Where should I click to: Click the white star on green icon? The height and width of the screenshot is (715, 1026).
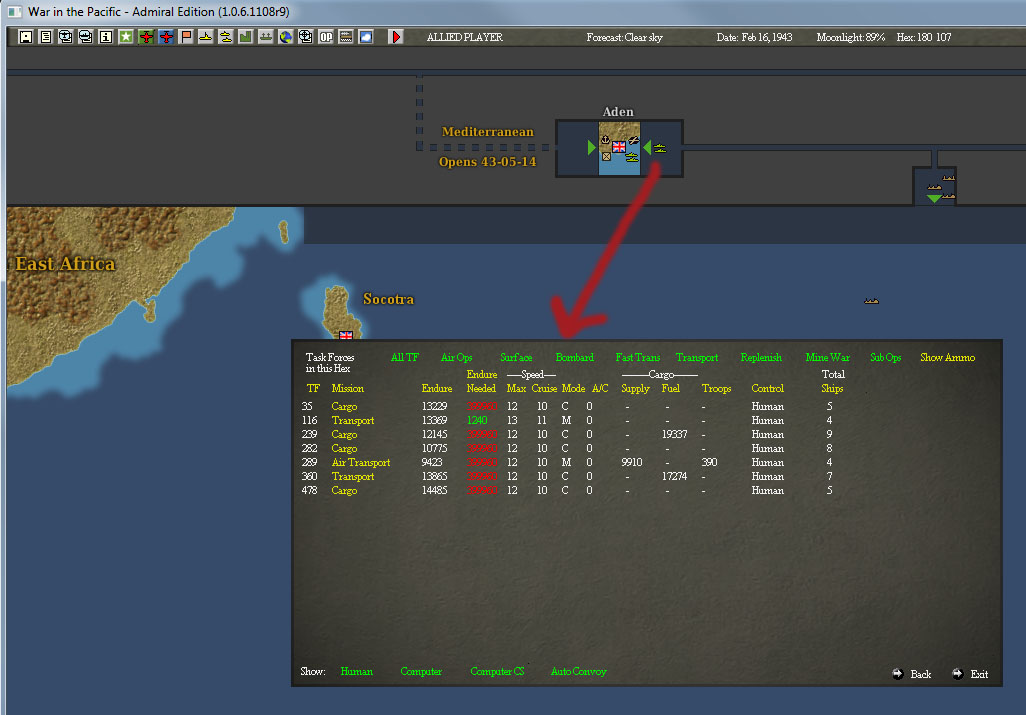tap(126, 37)
